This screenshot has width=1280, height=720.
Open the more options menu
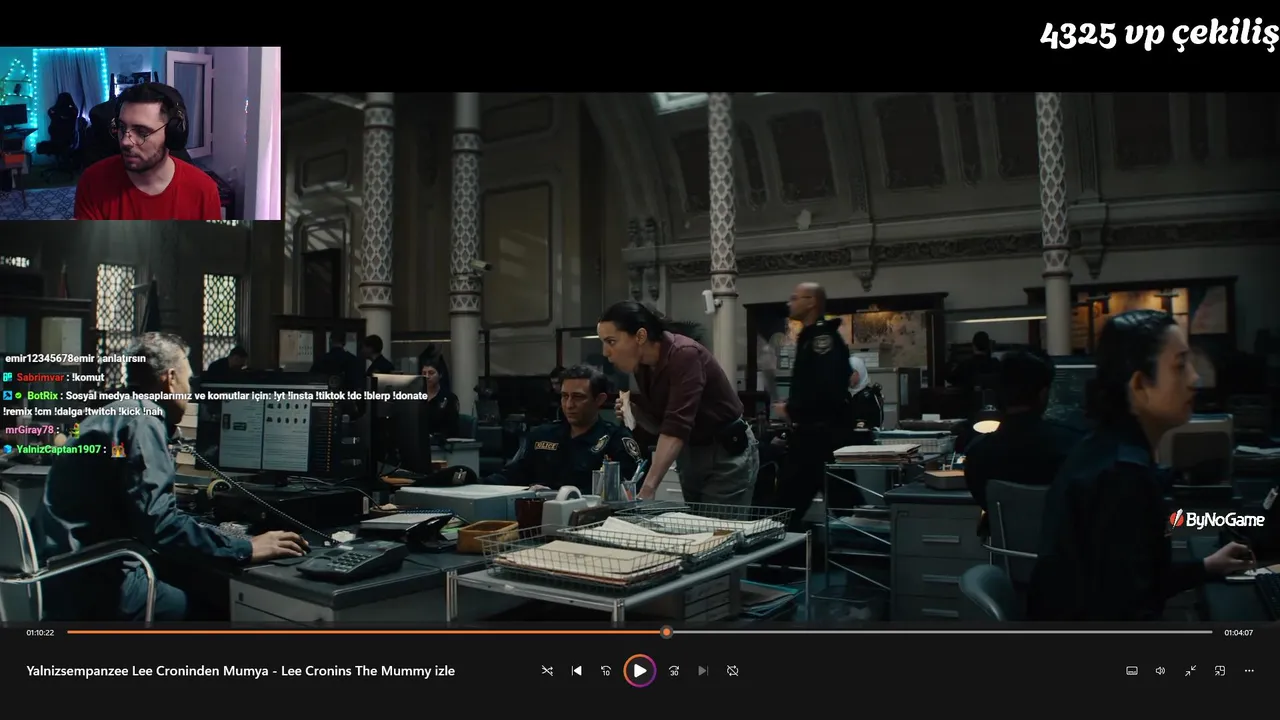[x=1249, y=671]
